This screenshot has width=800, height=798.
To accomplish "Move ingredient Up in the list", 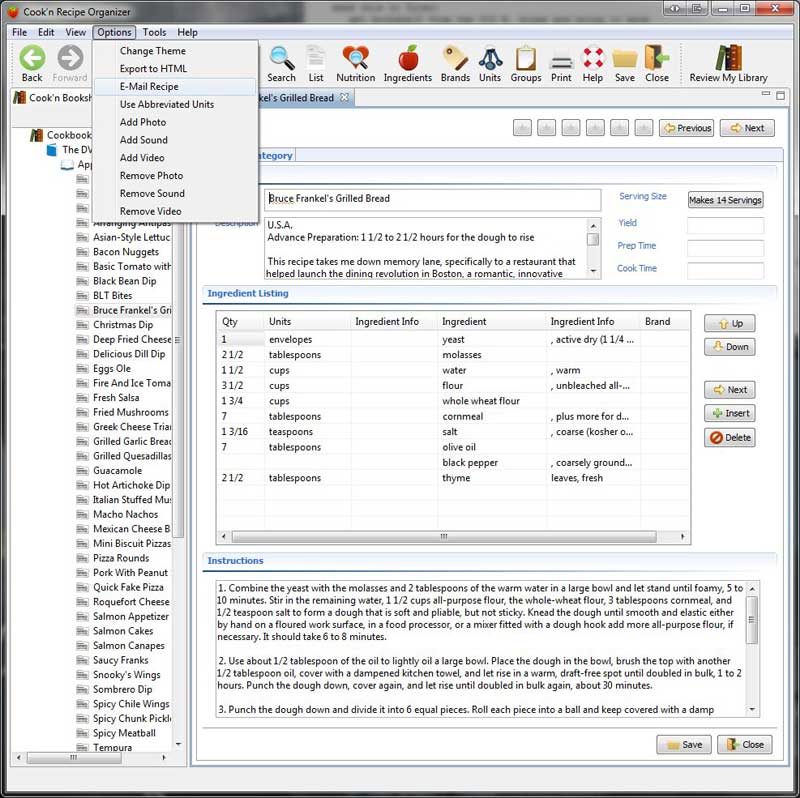I will (x=730, y=323).
